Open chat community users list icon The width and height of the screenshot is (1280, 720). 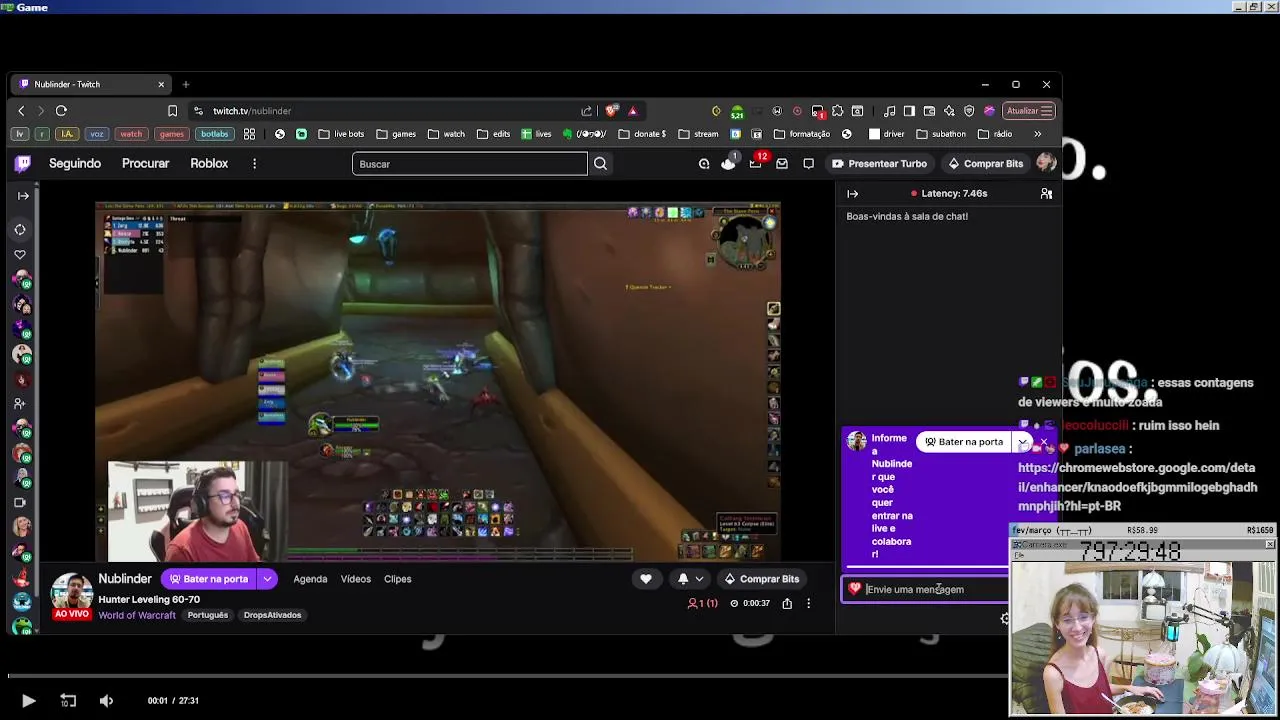1046,194
